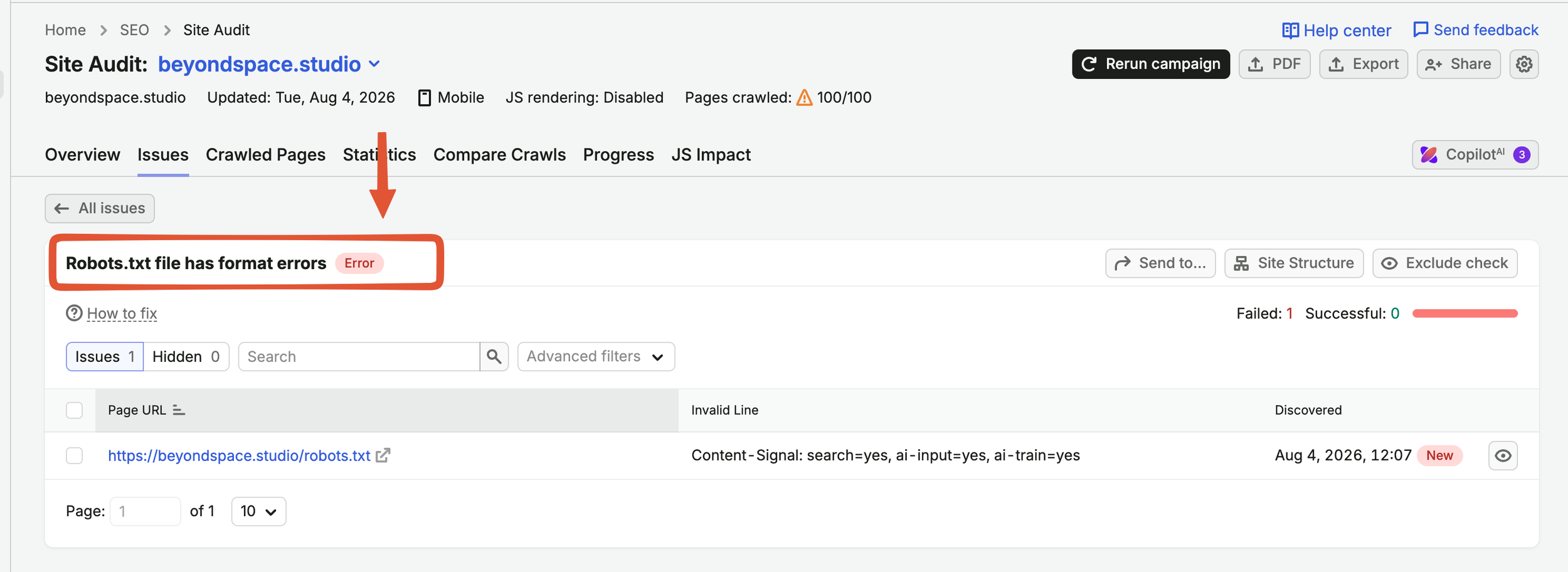Click the Aug 4, 2026, 12:07 timestamp

tap(1343, 455)
